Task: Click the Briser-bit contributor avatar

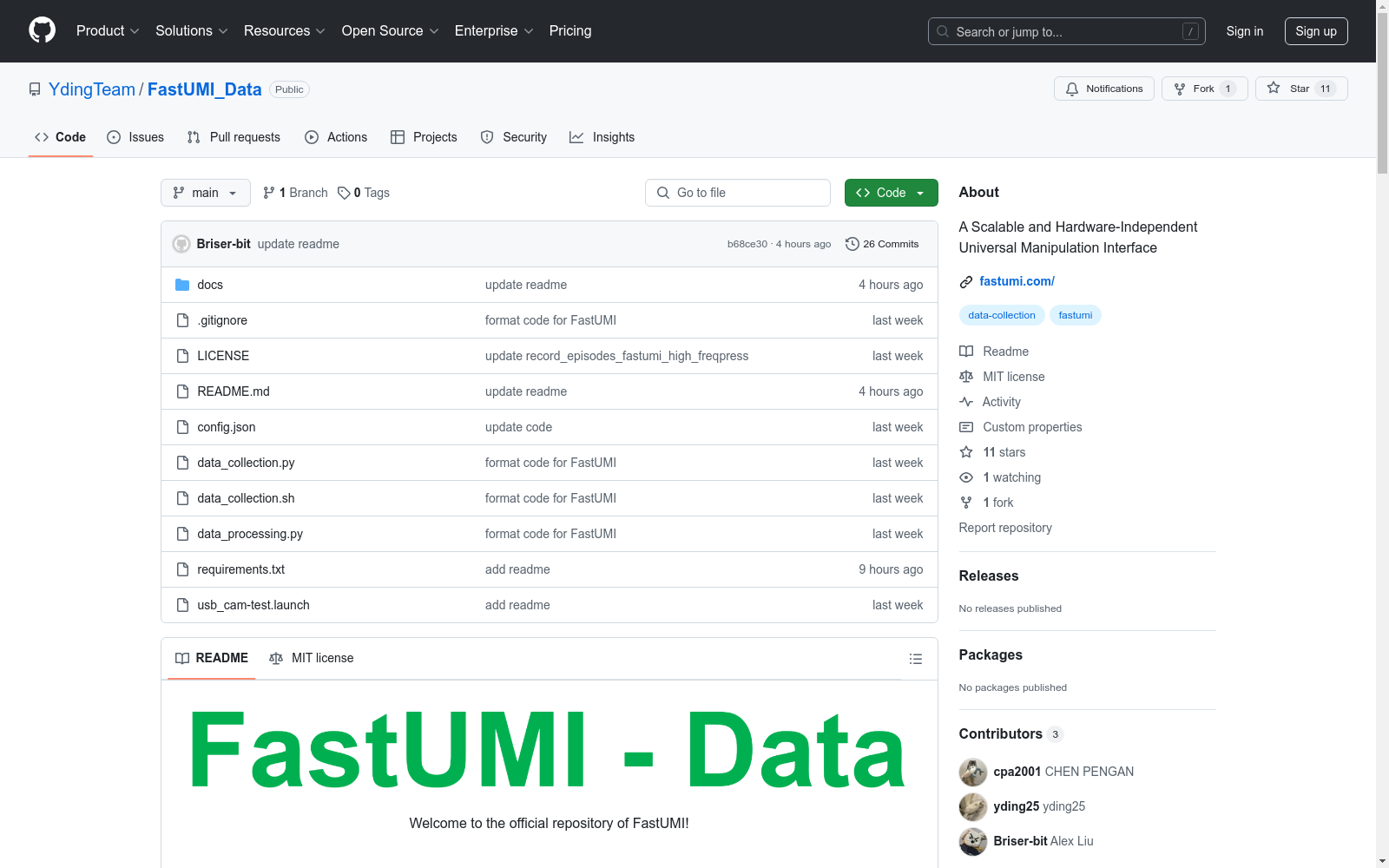Action: pos(973,841)
